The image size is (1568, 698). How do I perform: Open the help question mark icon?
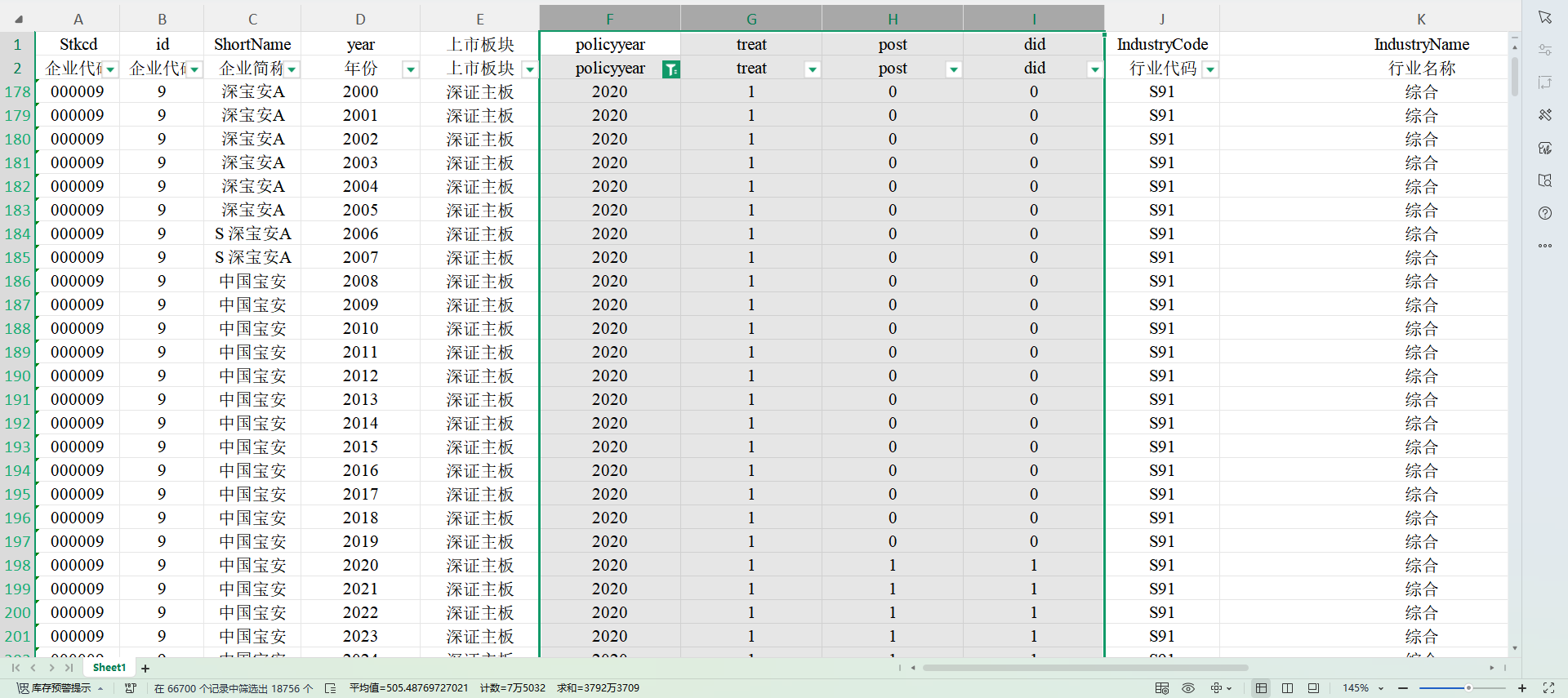1544,213
